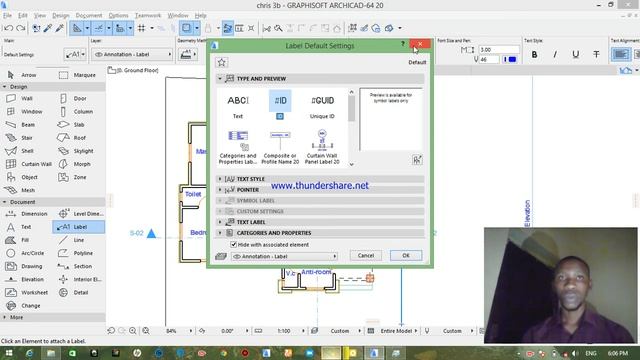This screenshot has width=640, height=360.
Task: Open the Teamwork menu
Action: click(148, 16)
